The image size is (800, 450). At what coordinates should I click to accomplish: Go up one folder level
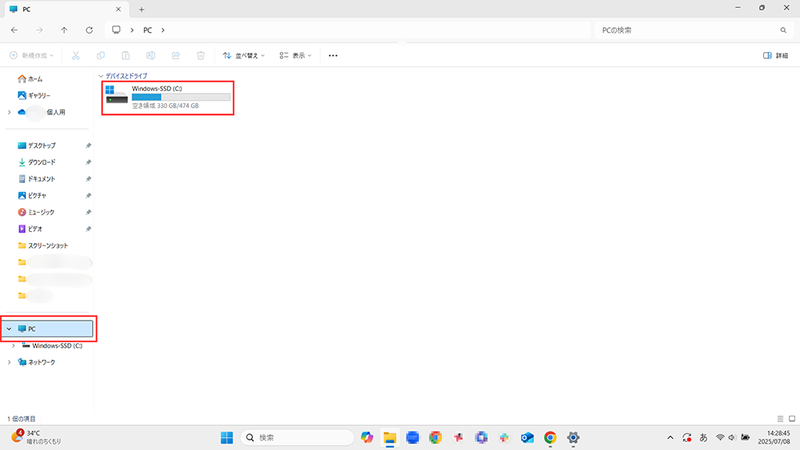[64, 30]
